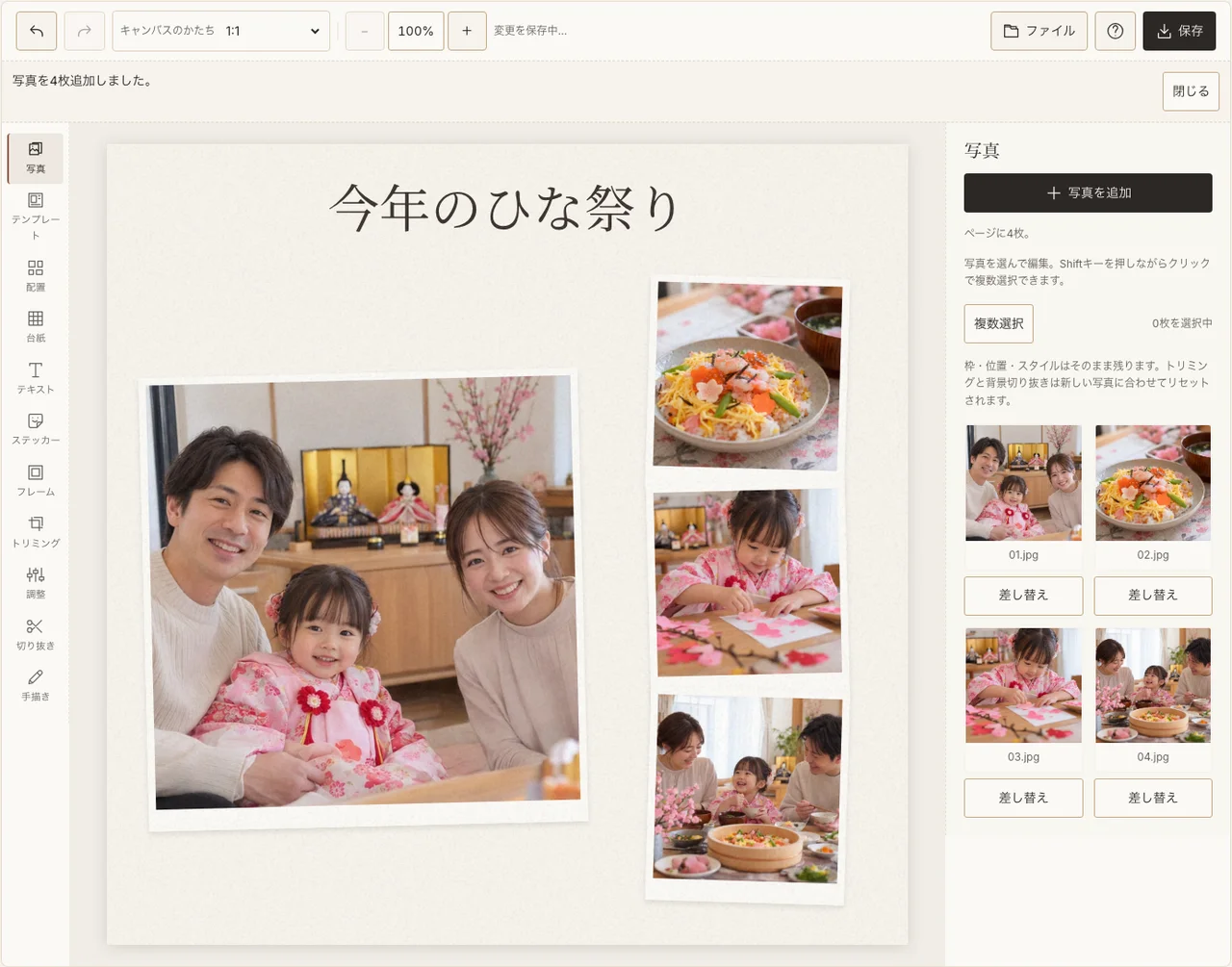This screenshot has height=967, width=1232.
Task: Click the 変更を保存中... status text
Action: 530,31
